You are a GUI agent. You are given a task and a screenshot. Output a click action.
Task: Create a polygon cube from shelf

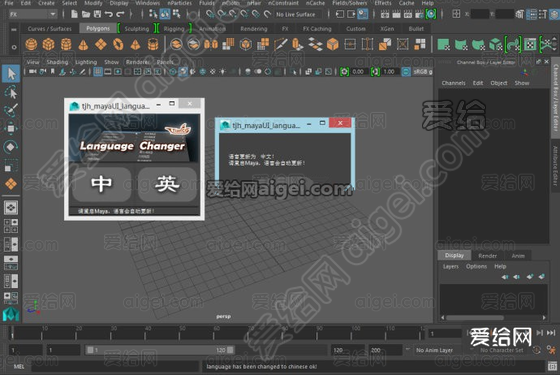point(49,45)
